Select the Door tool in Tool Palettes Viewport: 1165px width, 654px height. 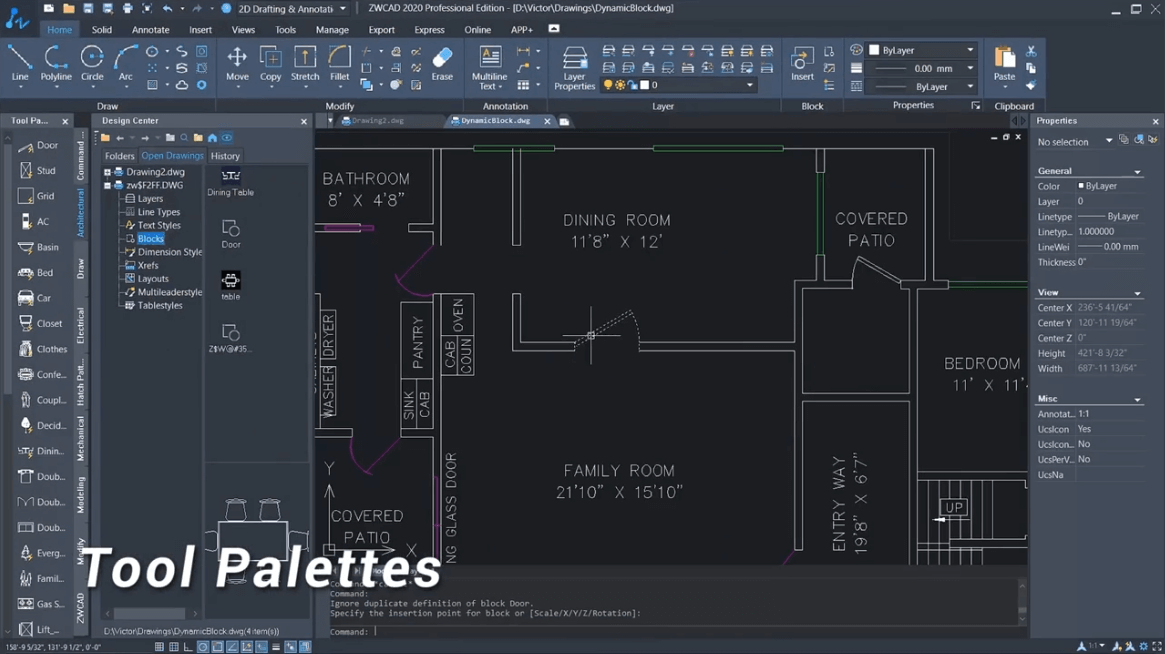click(x=39, y=146)
